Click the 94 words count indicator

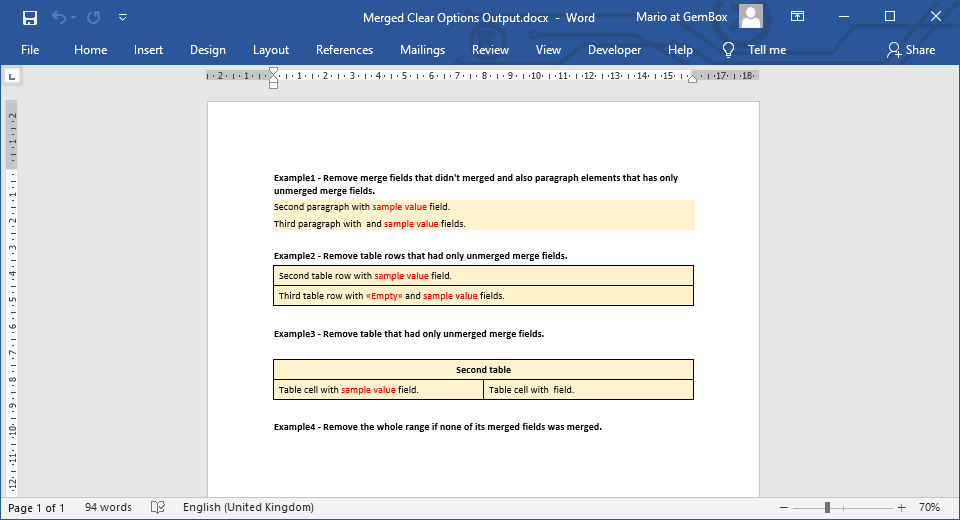point(108,508)
